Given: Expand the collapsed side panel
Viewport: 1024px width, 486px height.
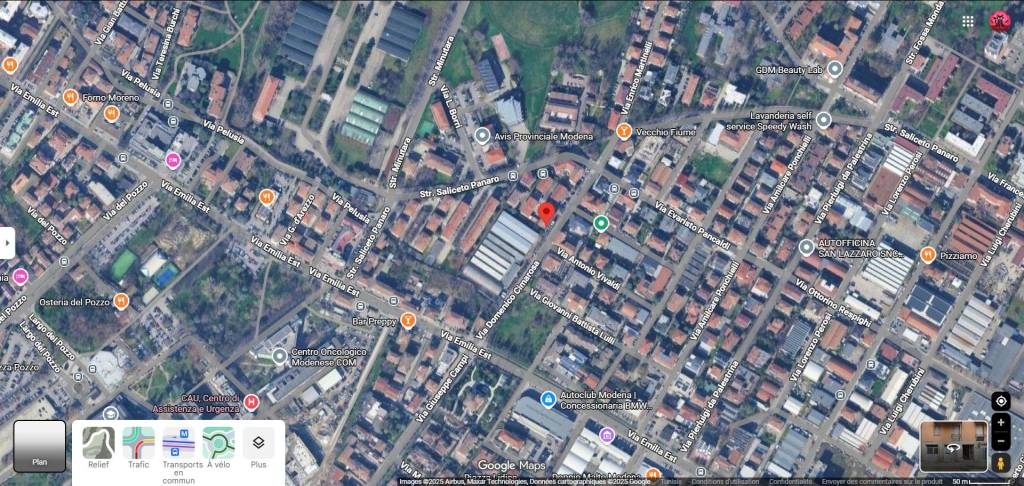Looking at the screenshot, I should [x=8, y=243].
